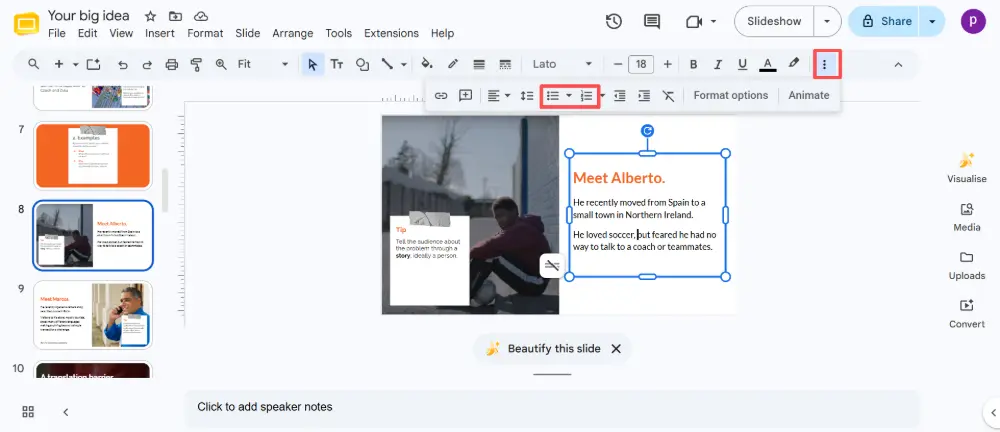Image resolution: width=1000 pixels, height=432 pixels.
Task: Click the Undo arrow icon
Action: pyautogui.click(x=123, y=64)
